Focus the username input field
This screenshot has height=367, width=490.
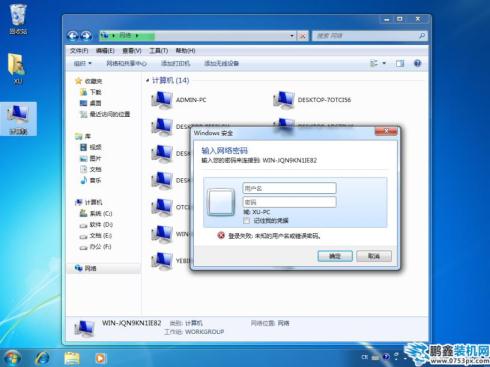[289, 188]
